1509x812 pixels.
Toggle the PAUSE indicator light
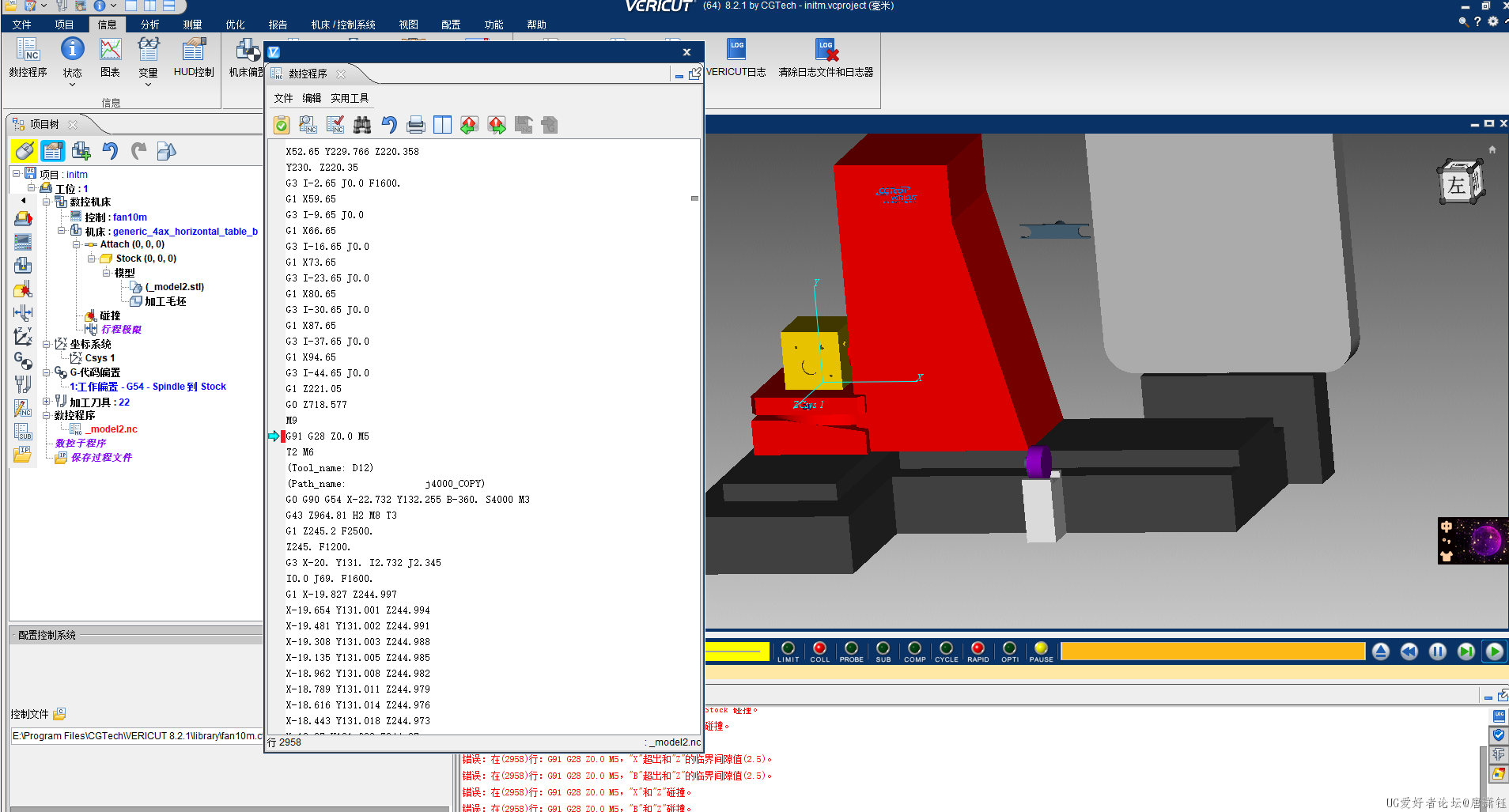(x=1041, y=651)
